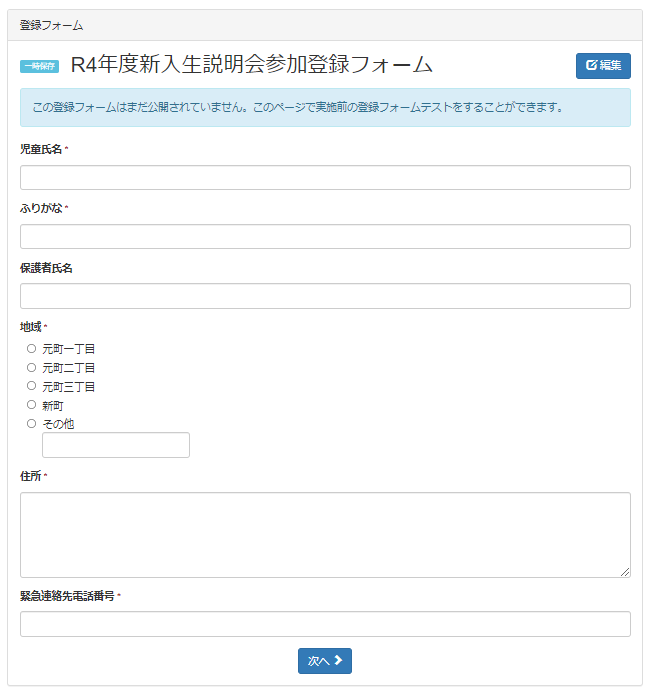Select the 保護者氏名 input field
Image resolution: width=651 pixels, height=698 pixels.
(325, 296)
